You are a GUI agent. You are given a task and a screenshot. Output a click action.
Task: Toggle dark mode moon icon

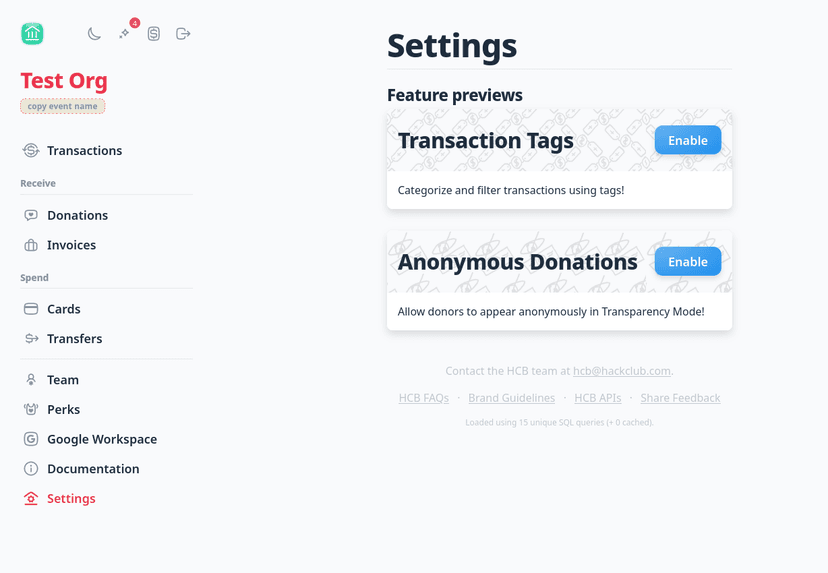[x=94, y=34]
